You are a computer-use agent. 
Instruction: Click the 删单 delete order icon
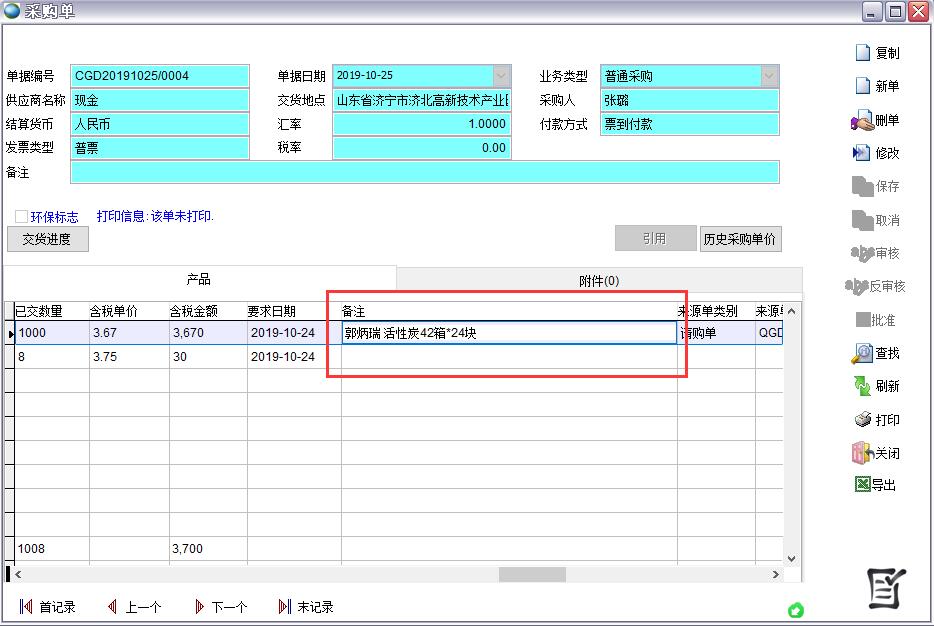(x=862, y=120)
